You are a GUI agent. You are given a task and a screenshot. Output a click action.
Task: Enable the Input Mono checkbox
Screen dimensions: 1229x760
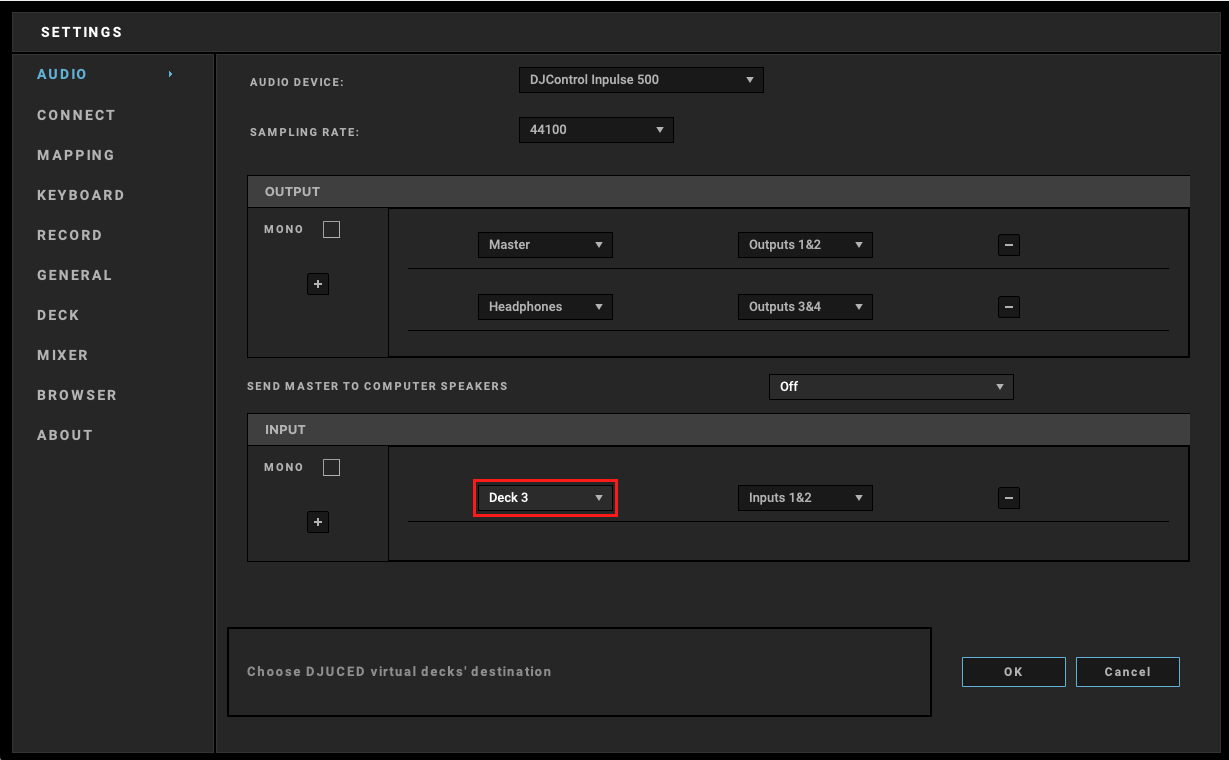(x=332, y=468)
